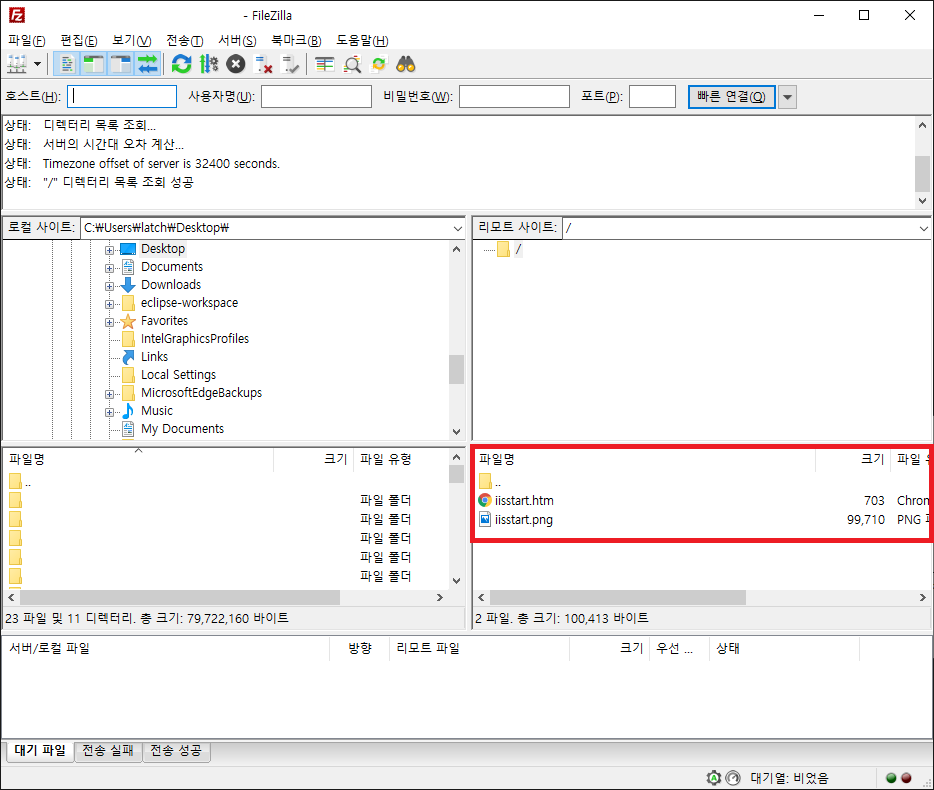Toggle directory comparison icon
Viewport: 934px width, 790px height.
[x=352, y=64]
